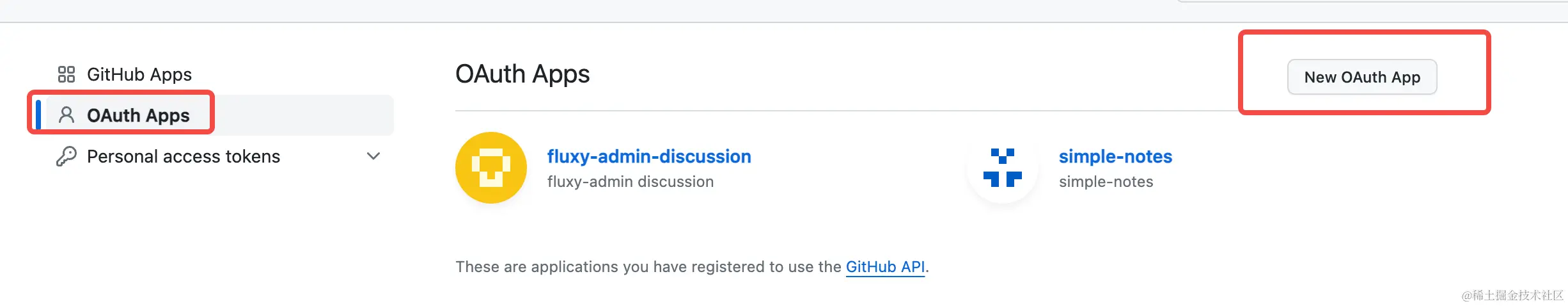Open the simple-notes app link
1568x306 pixels.
(1115, 156)
